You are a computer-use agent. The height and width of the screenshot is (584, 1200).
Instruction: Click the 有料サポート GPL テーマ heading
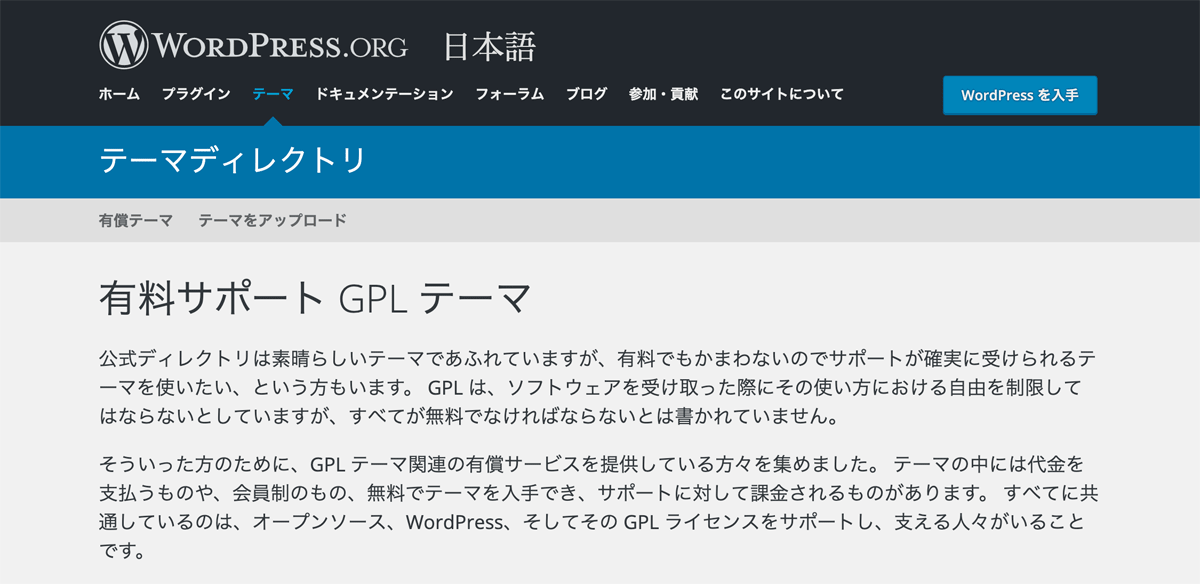[x=314, y=298]
